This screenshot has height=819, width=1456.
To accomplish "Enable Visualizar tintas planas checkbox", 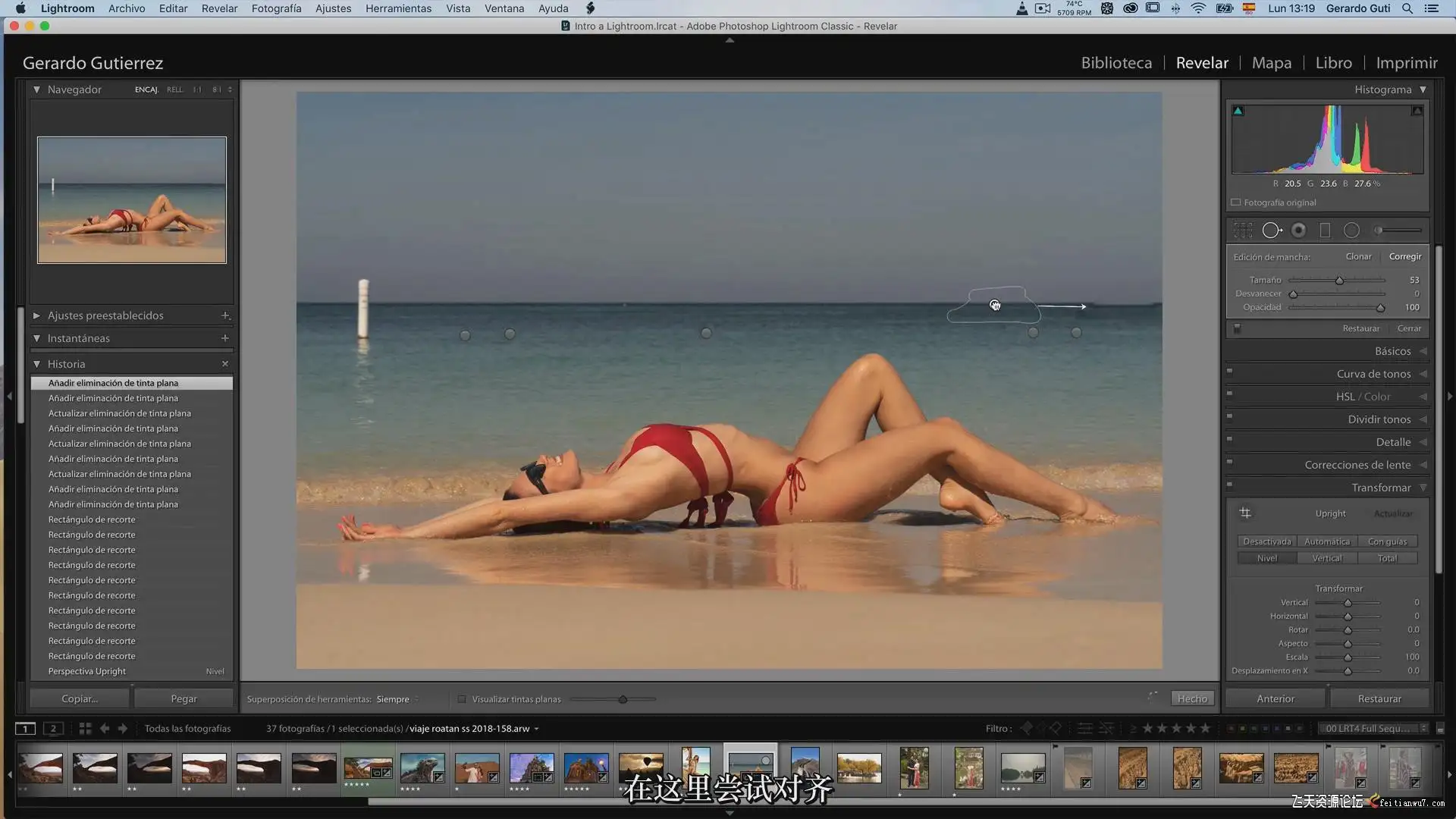I will [x=462, y=699].
